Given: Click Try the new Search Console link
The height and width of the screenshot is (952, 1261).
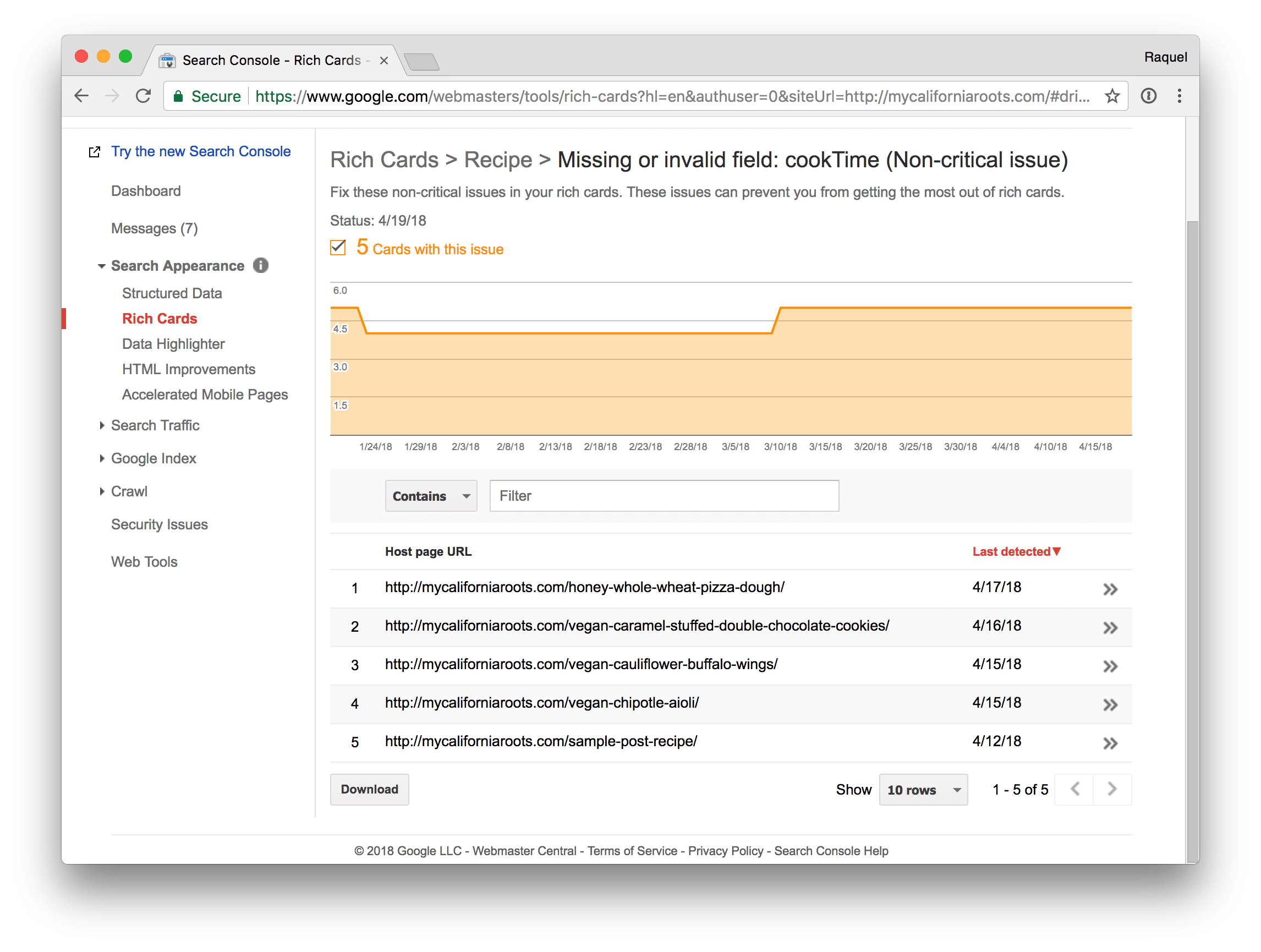Looking at the screenshot, I should [x=201, y=151].
